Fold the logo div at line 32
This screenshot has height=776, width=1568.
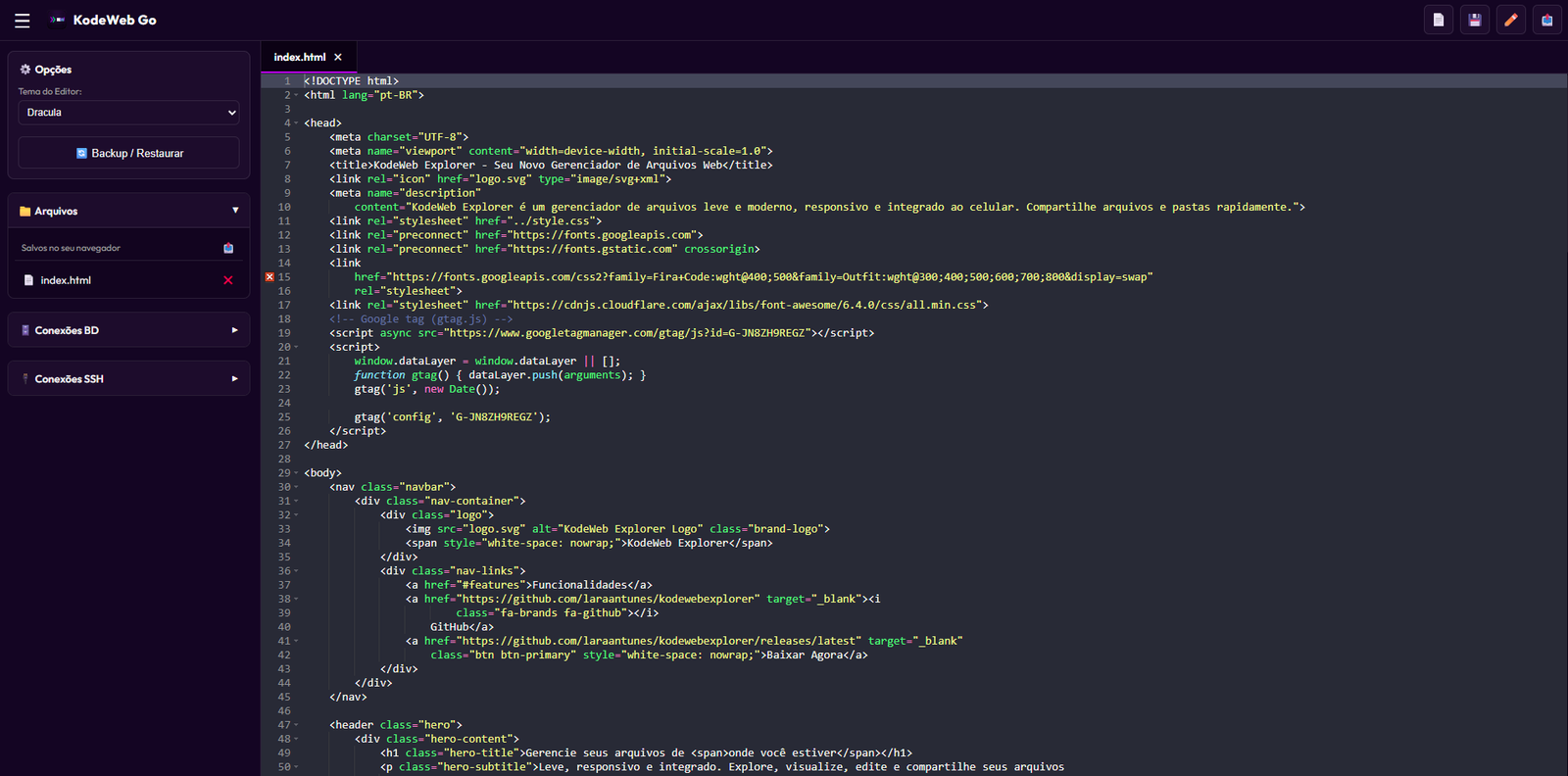pos(296,515)
